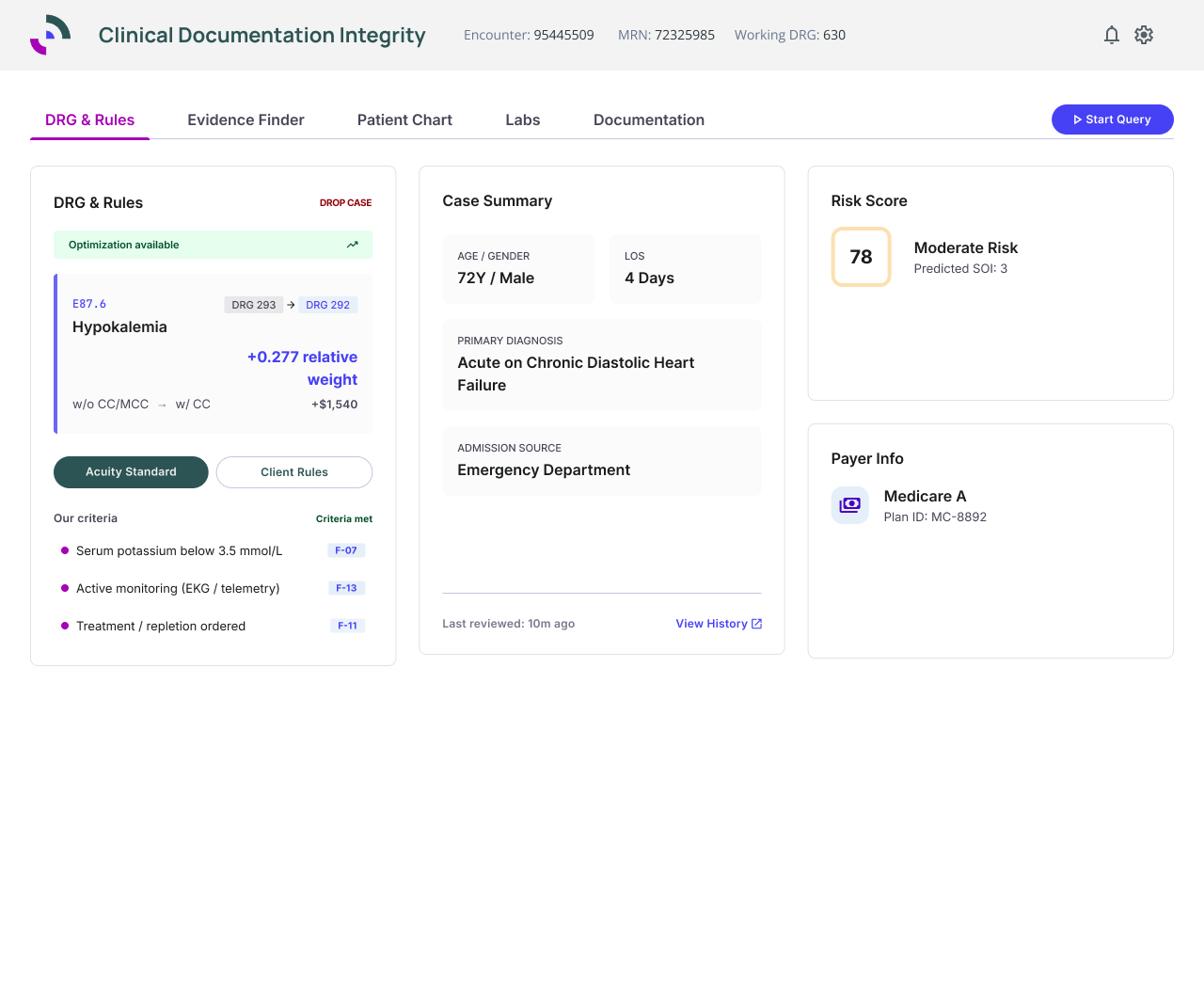1204x986 pixels.
Task: Click the DROP CASE link
Action: click(x=345, y=202)
